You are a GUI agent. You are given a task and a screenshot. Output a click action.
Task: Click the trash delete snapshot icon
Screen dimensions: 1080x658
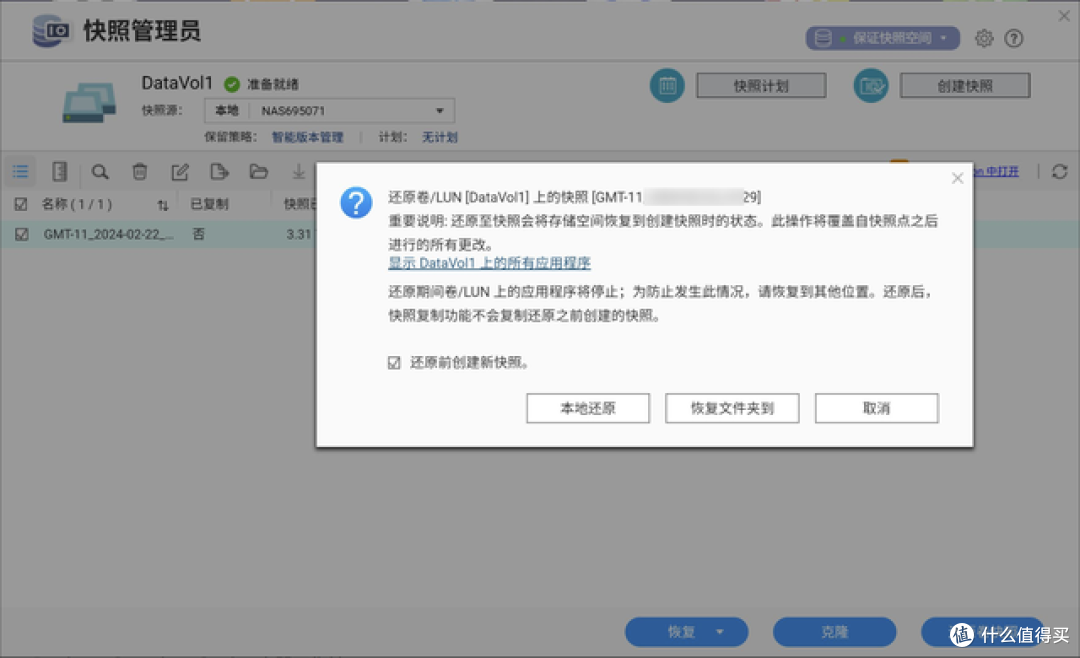coord(140,172)
